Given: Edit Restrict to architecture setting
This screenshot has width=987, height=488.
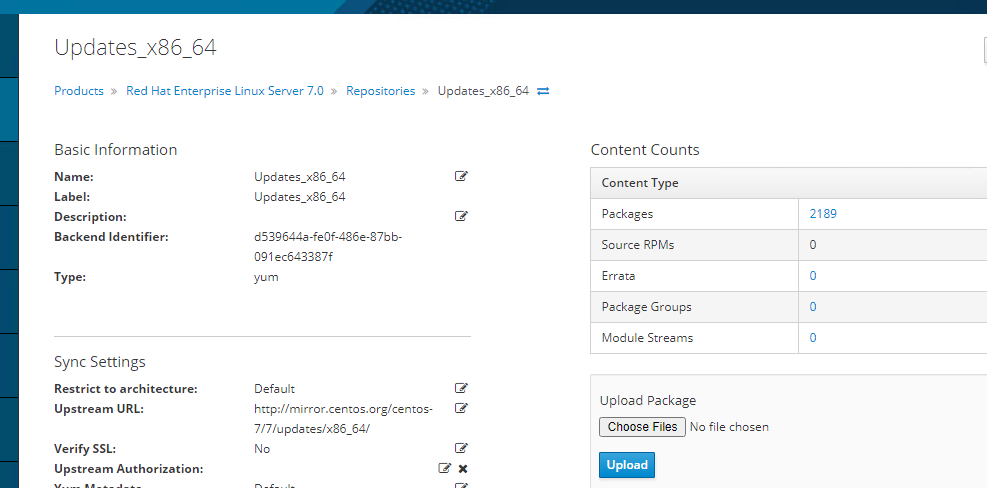Looking at the screenshot, I should coord(461,388).
